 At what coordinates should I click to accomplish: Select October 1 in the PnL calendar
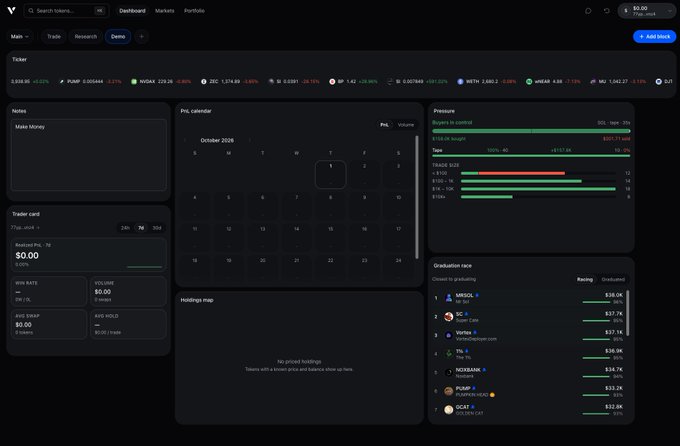tap(330, 174)
